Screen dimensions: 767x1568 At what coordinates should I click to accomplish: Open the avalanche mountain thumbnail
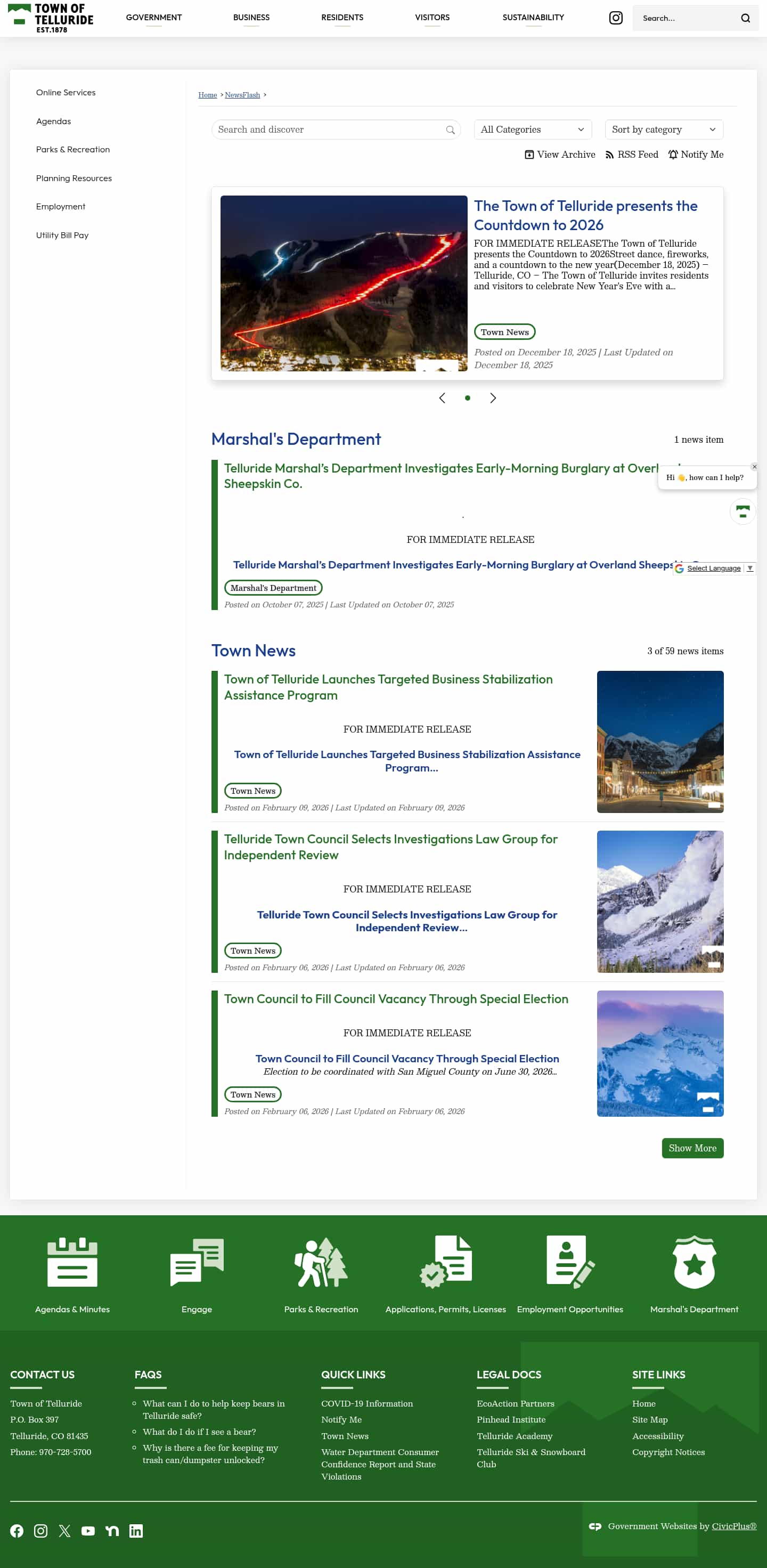(660, 901)
